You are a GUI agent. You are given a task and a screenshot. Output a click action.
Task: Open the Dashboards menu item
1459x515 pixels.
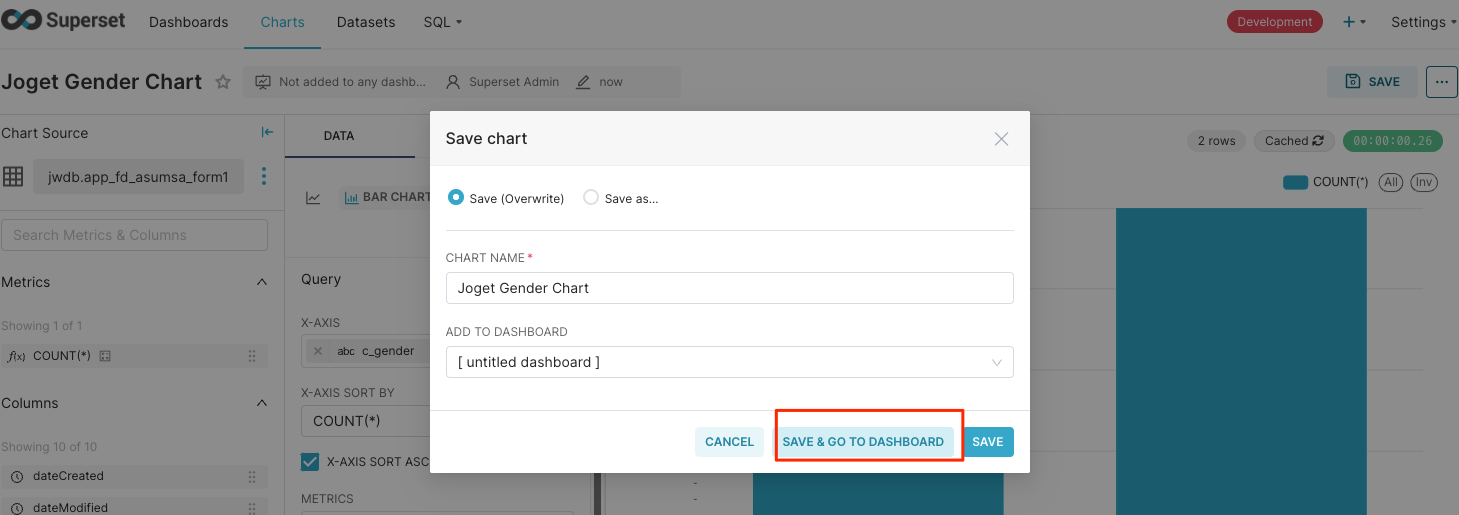click(188, 22)
